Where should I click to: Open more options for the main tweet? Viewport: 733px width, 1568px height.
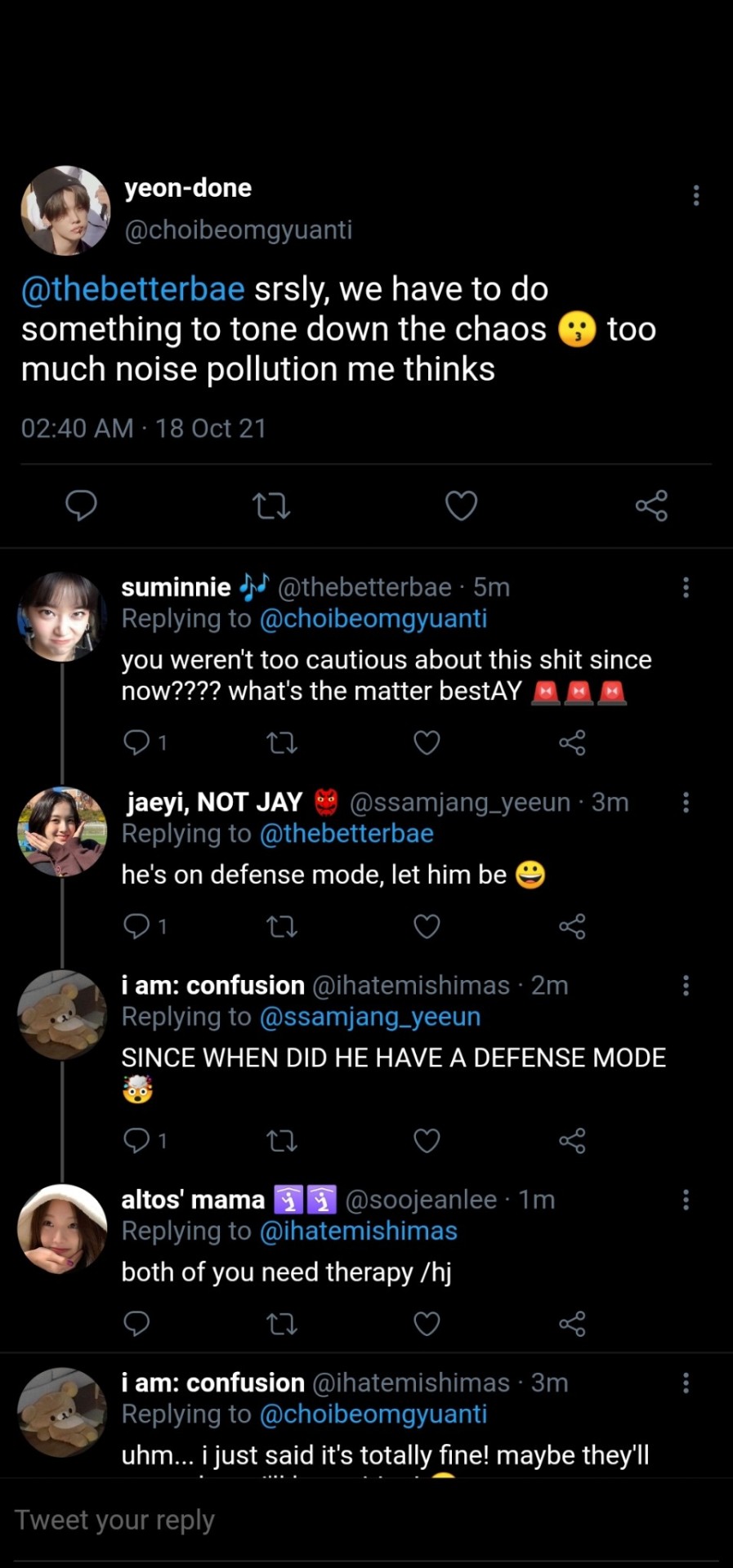[x=696, y=195]
